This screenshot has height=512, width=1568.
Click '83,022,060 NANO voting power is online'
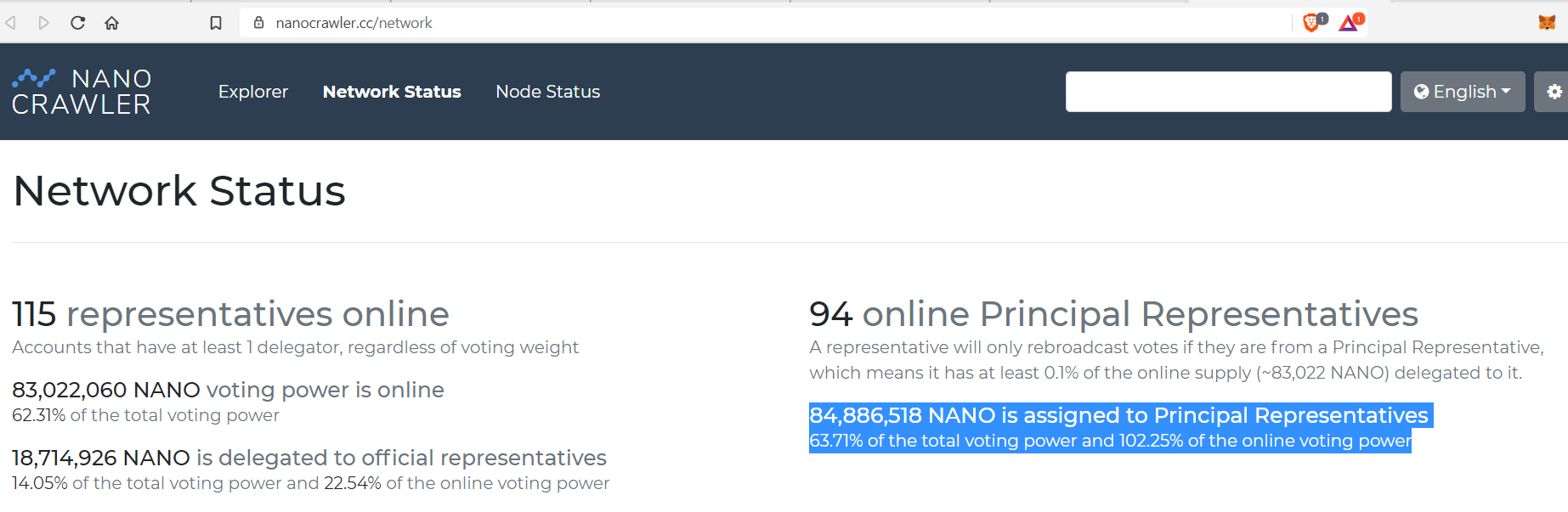click(x=228, y=390)
